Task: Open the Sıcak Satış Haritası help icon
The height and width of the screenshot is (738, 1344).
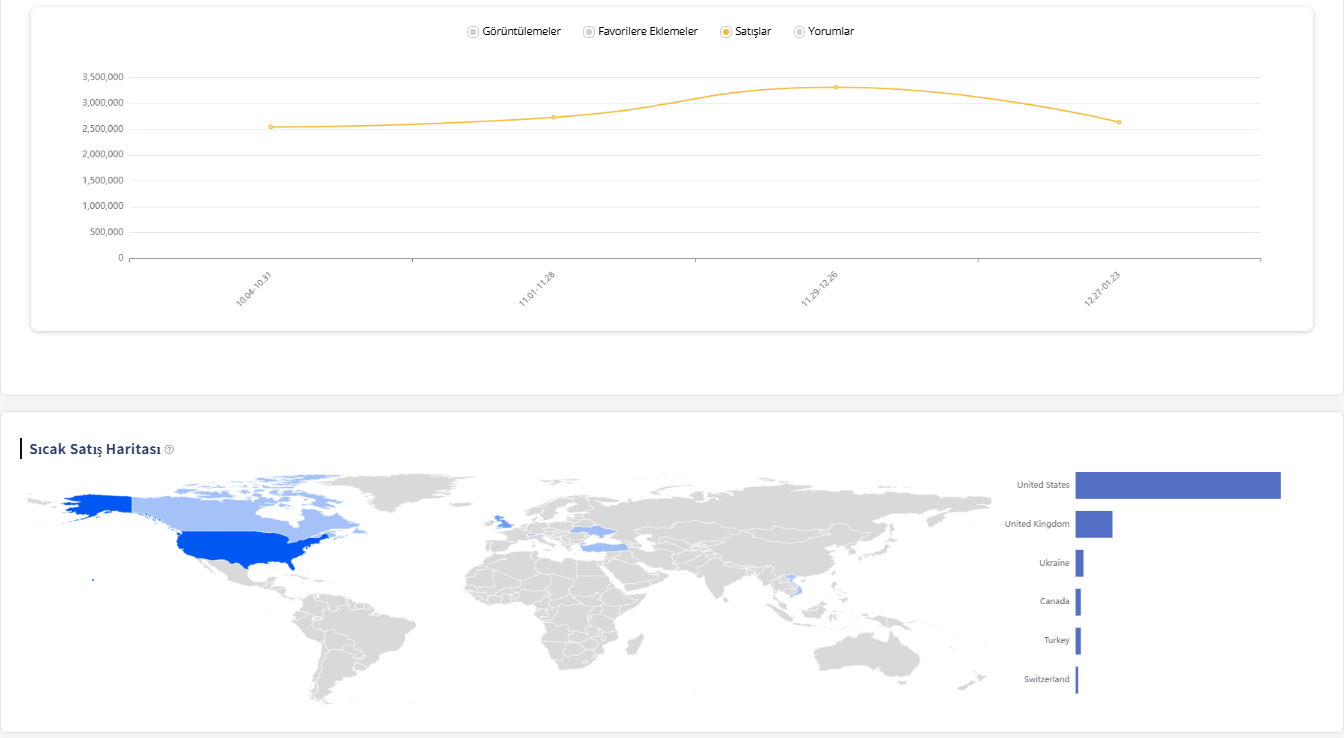Action: click(x=169, y=449)
